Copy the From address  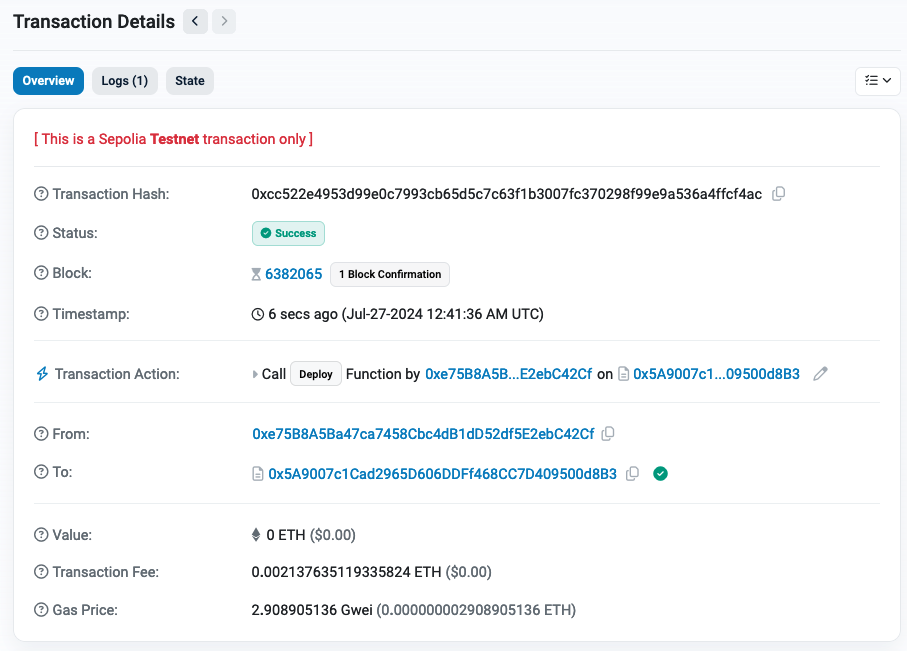click(608, 434)
